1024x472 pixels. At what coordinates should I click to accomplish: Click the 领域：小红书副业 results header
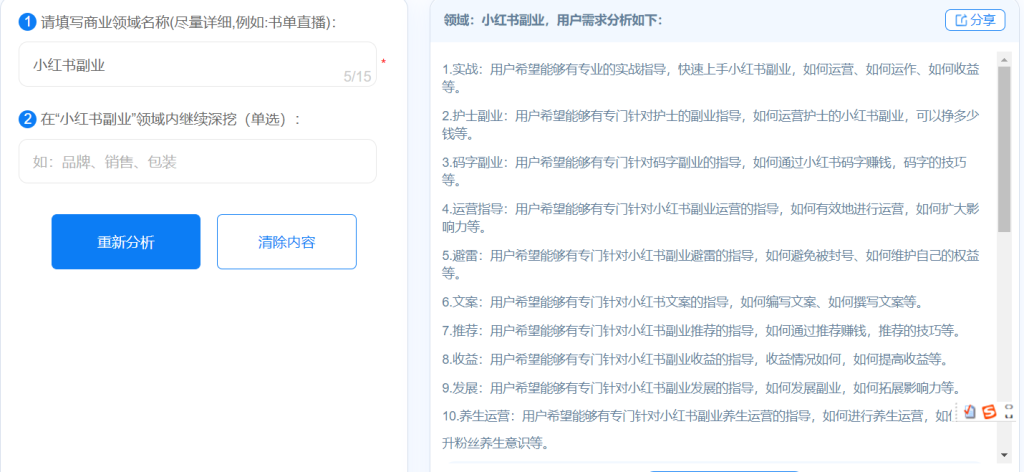(552, 20)
